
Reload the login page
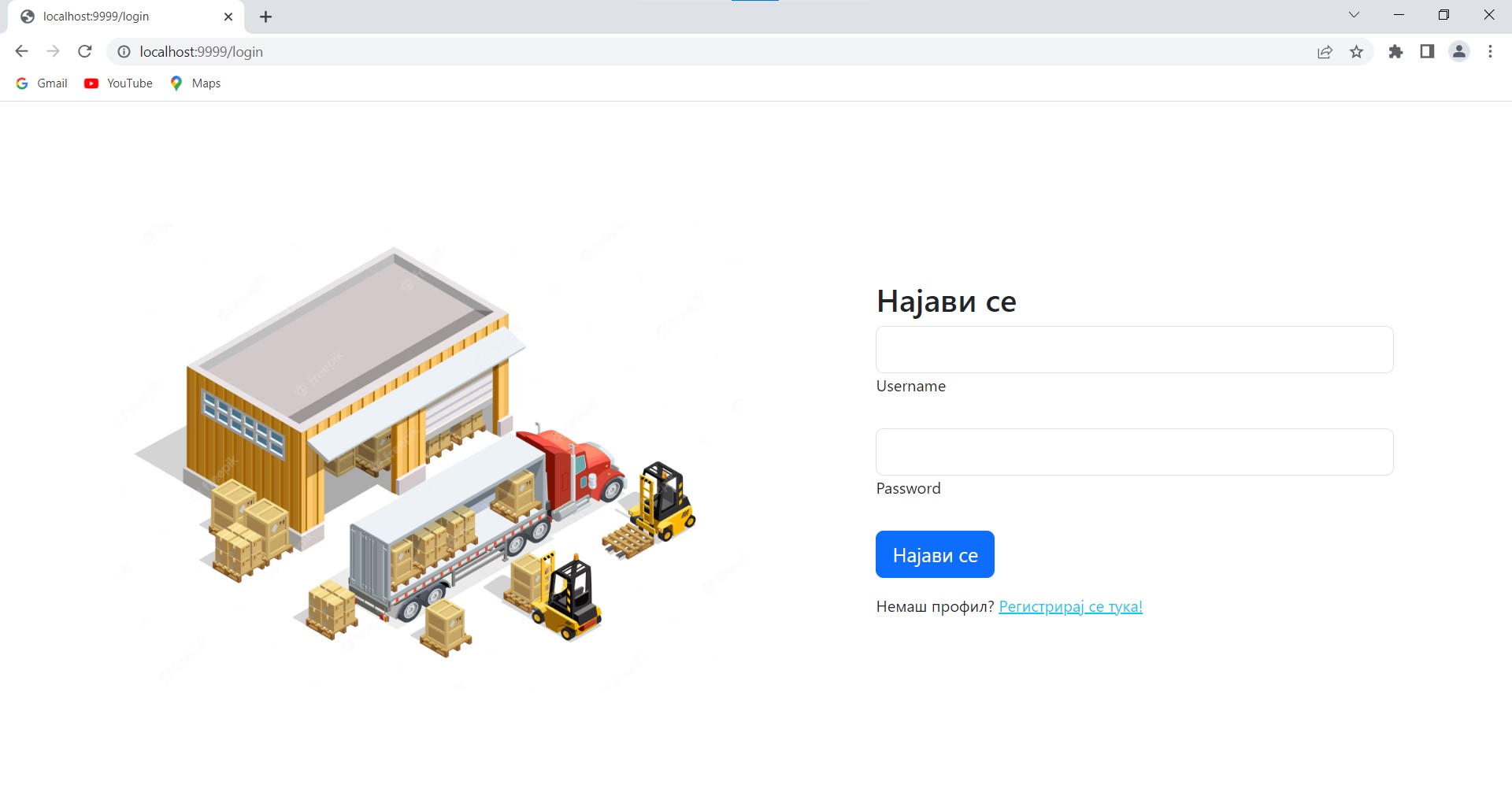tap(85, 52)
